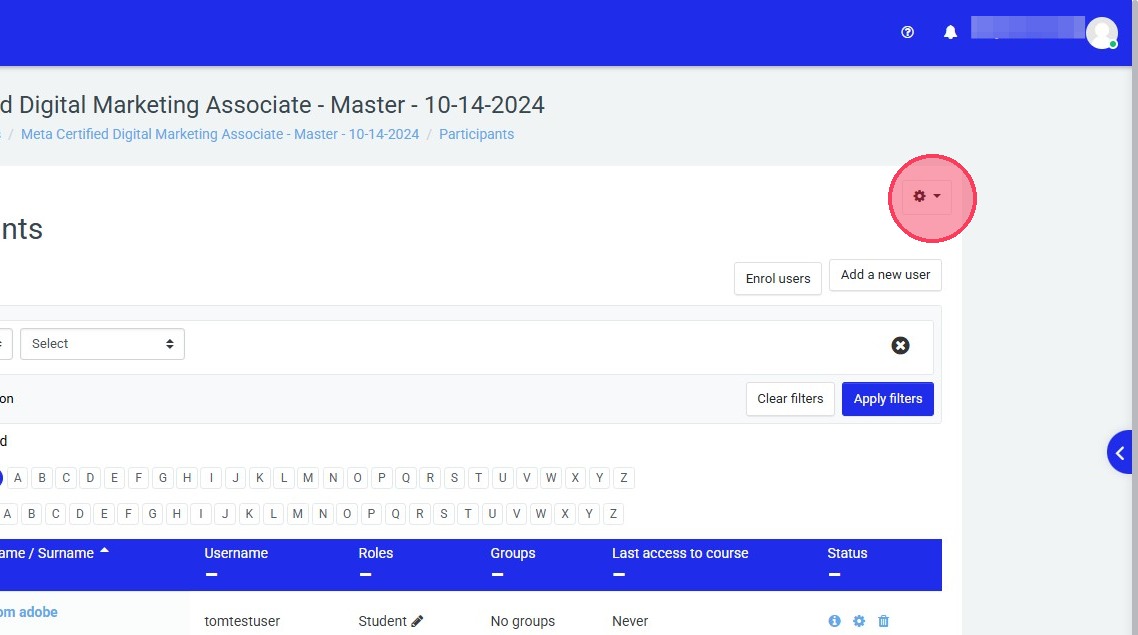Viewport: 1138px width, 635px height.
Task: Open the Meta Certified course breadcrumb link
Action: (x=220, y=134)
